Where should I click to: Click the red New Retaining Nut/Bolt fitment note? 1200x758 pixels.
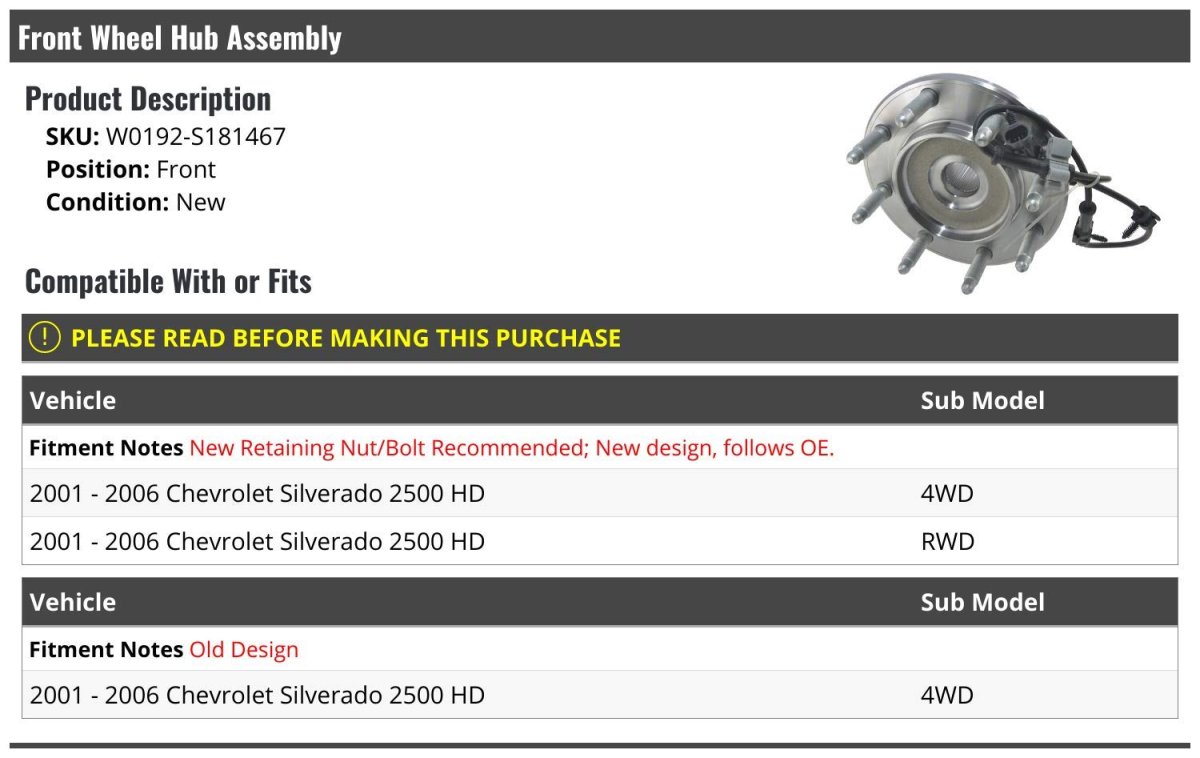[511, 448]
